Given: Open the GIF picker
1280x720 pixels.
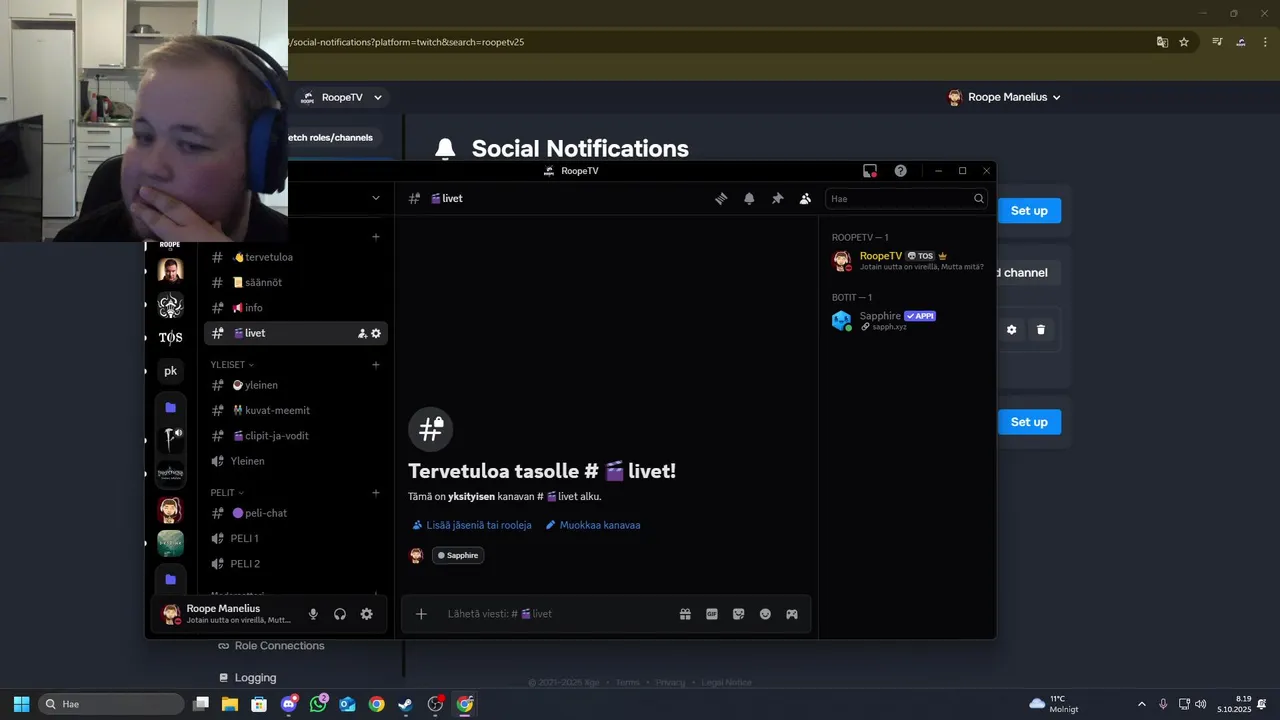Looking at the screenshot, I should (x=712, y=614).
